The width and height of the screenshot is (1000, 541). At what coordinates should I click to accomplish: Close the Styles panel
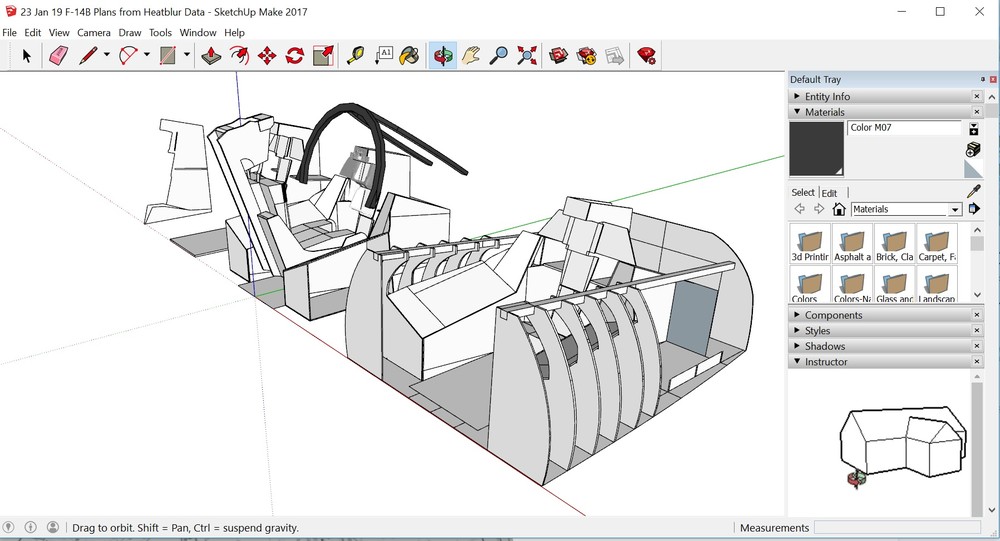click(x=977, y=331)
